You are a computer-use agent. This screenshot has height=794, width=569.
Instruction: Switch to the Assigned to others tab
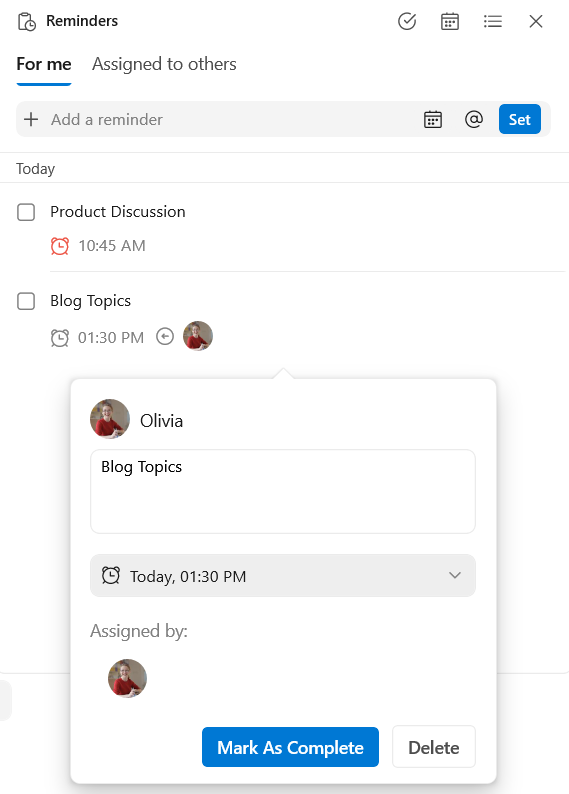tap(164, 64)
